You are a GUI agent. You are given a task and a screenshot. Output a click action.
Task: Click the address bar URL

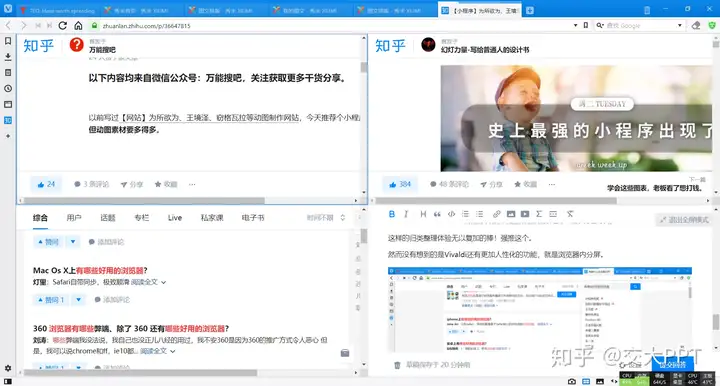(146, 26)
